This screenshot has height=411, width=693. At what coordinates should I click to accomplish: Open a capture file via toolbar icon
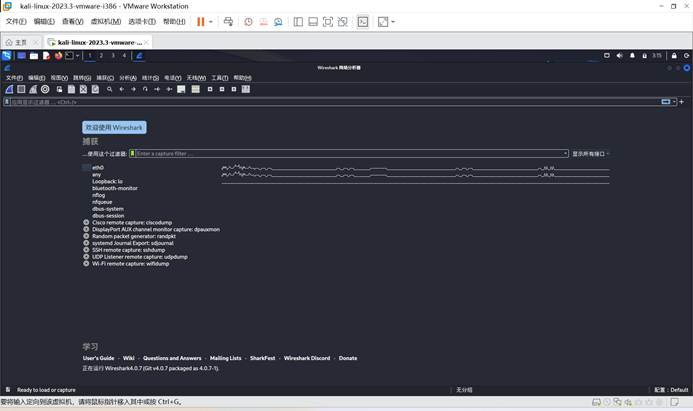(59, 89)
